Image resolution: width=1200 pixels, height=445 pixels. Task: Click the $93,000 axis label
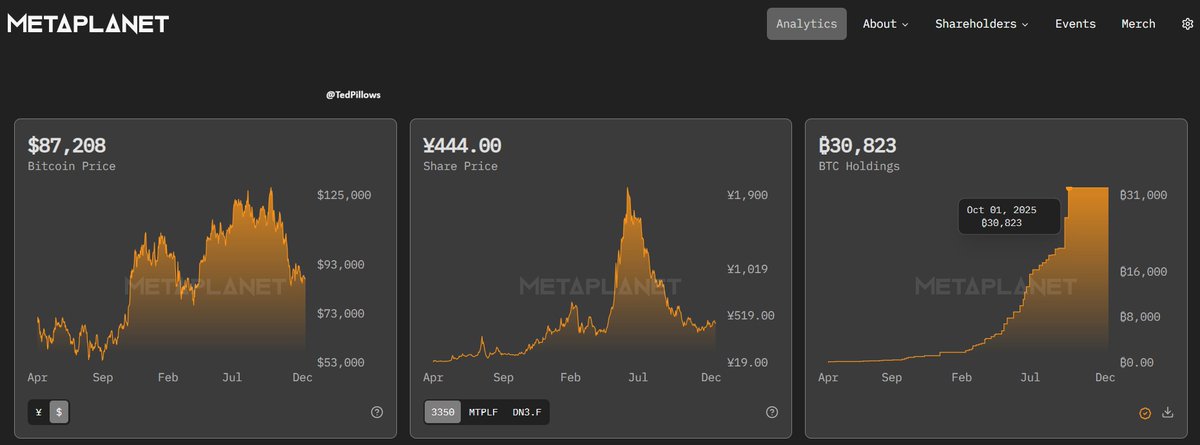(x=340, y=265)
